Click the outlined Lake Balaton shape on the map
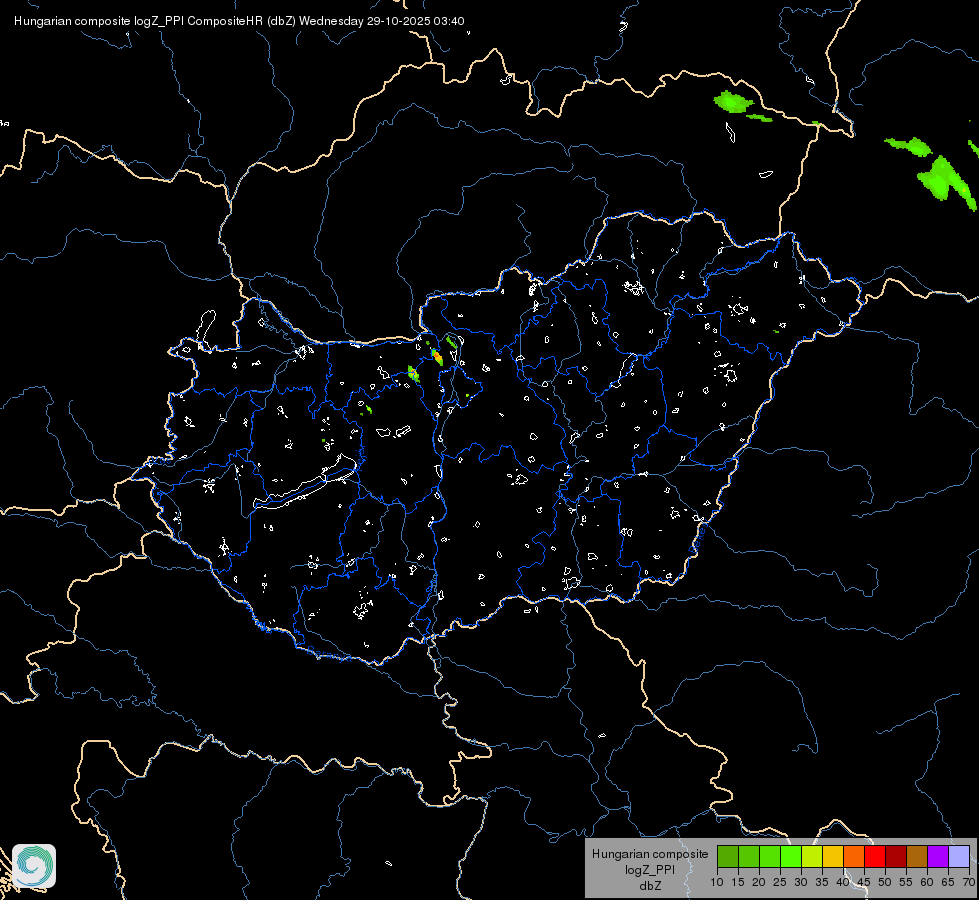This screenshot has width=979, height=900. (x=306, y=482)
